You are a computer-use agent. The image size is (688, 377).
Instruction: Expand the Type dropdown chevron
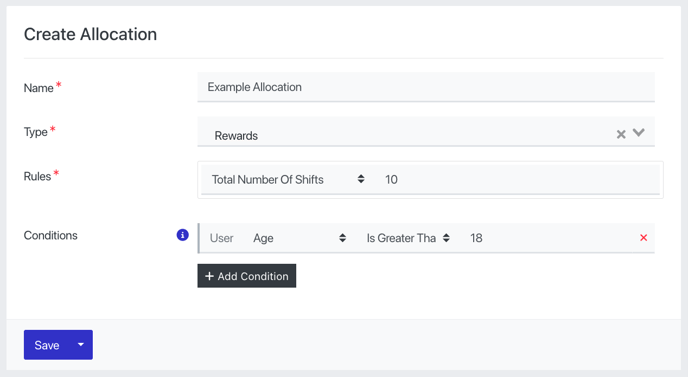point(638,132)
